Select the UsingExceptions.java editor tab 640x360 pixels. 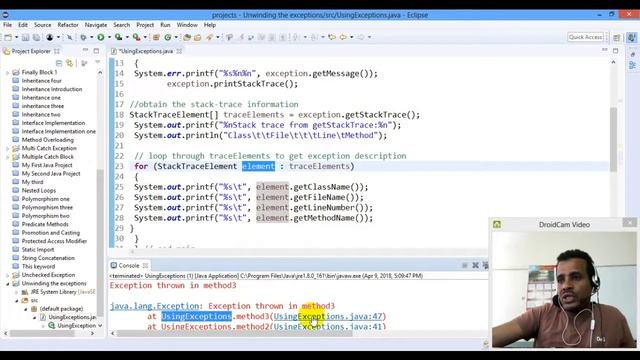146,51
